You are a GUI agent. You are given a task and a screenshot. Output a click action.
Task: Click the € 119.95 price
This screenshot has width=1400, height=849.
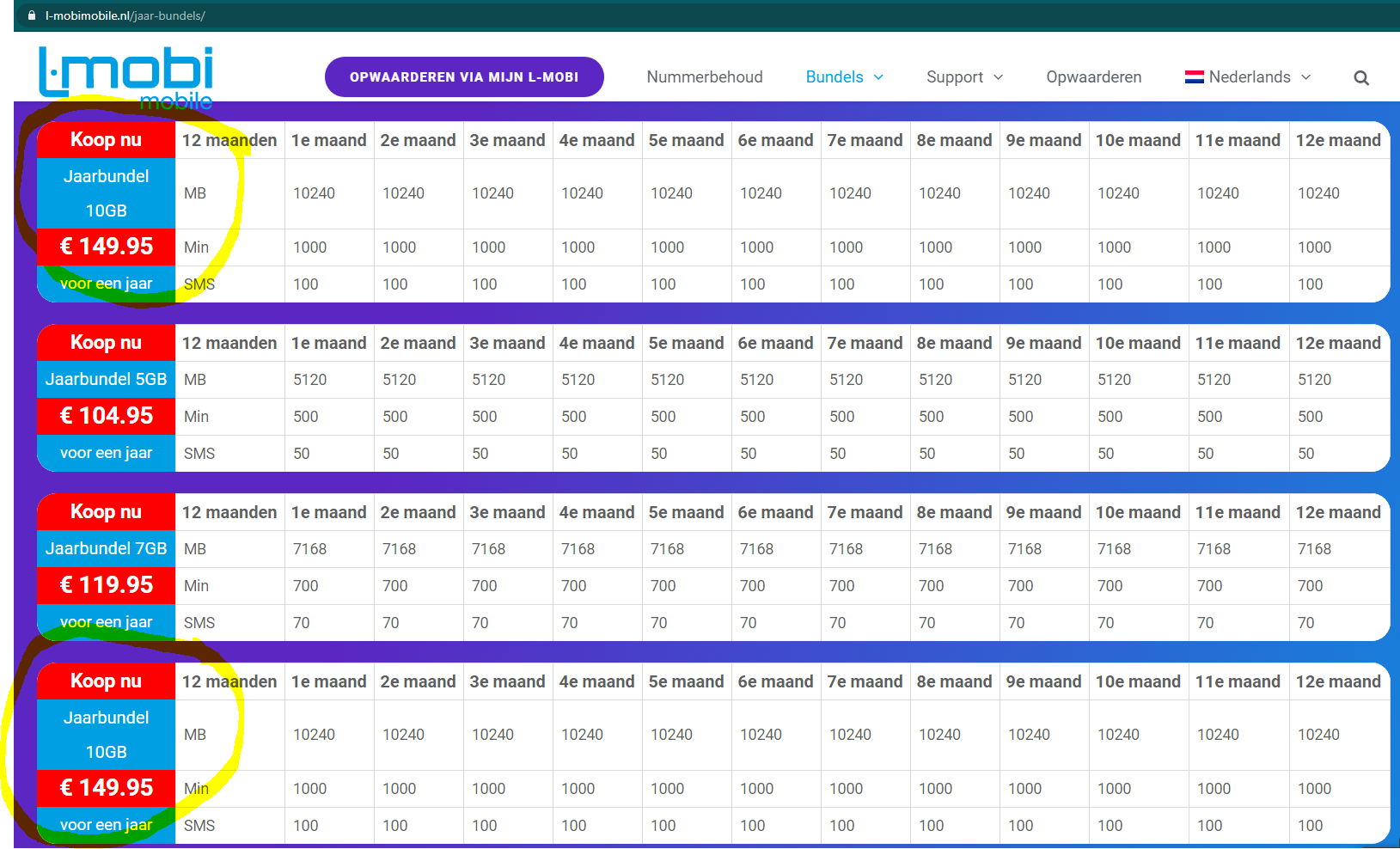click(x=106, y=585)
